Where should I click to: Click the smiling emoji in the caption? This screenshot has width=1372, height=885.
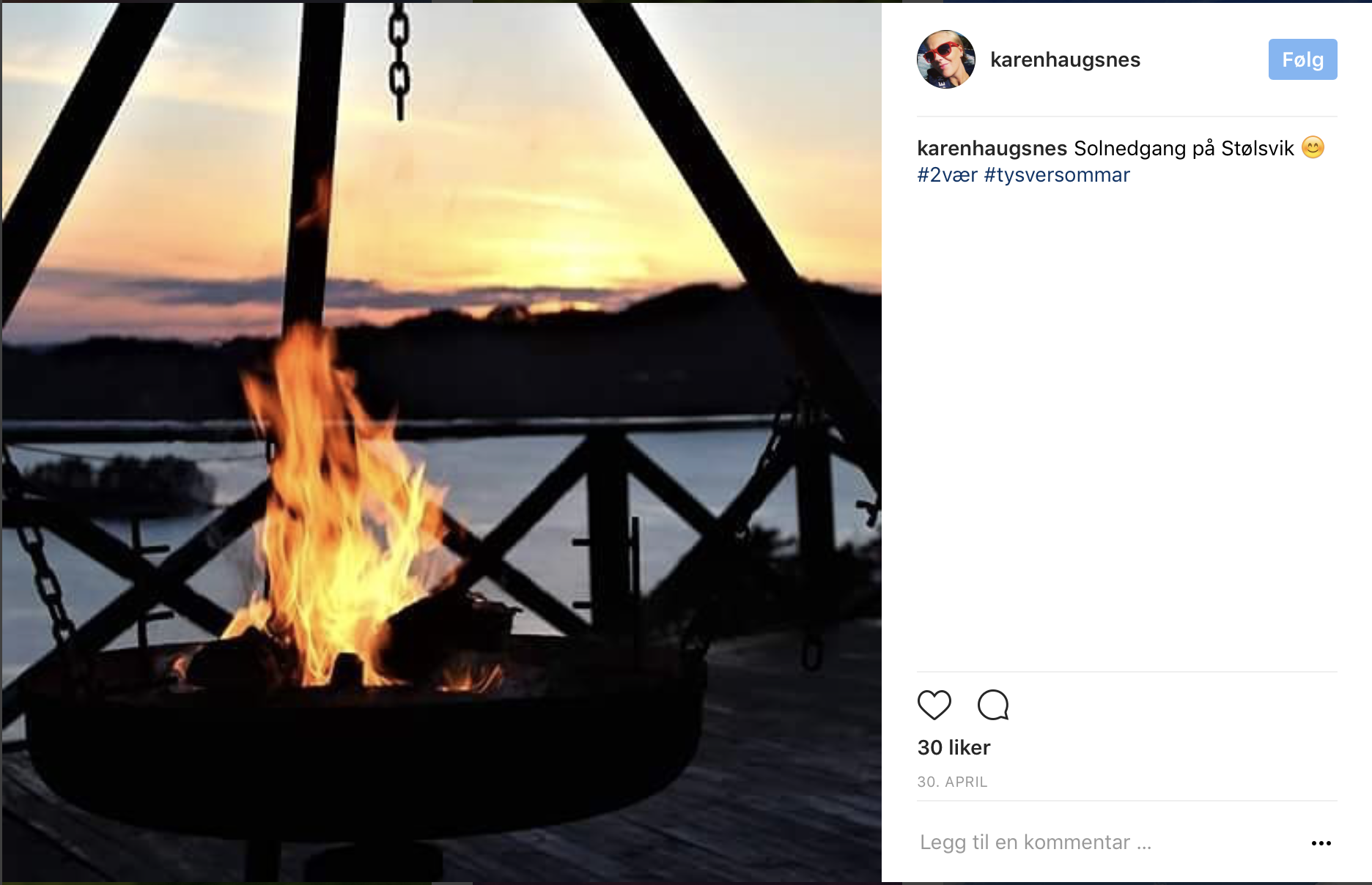coord(1313,147)
